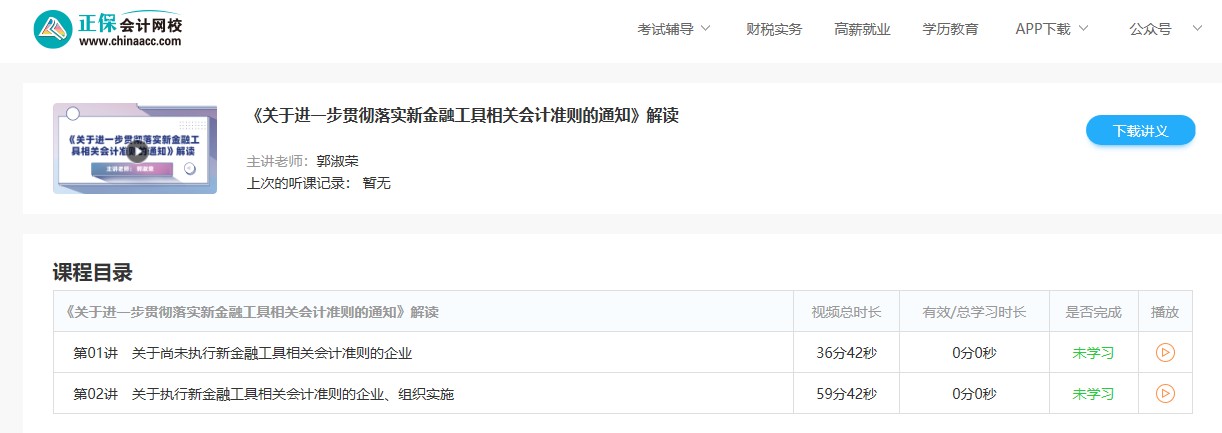This screenshot has height=433, width=1222.
Task: Go to 学历教育 navigation item
Action: (950, 29)
